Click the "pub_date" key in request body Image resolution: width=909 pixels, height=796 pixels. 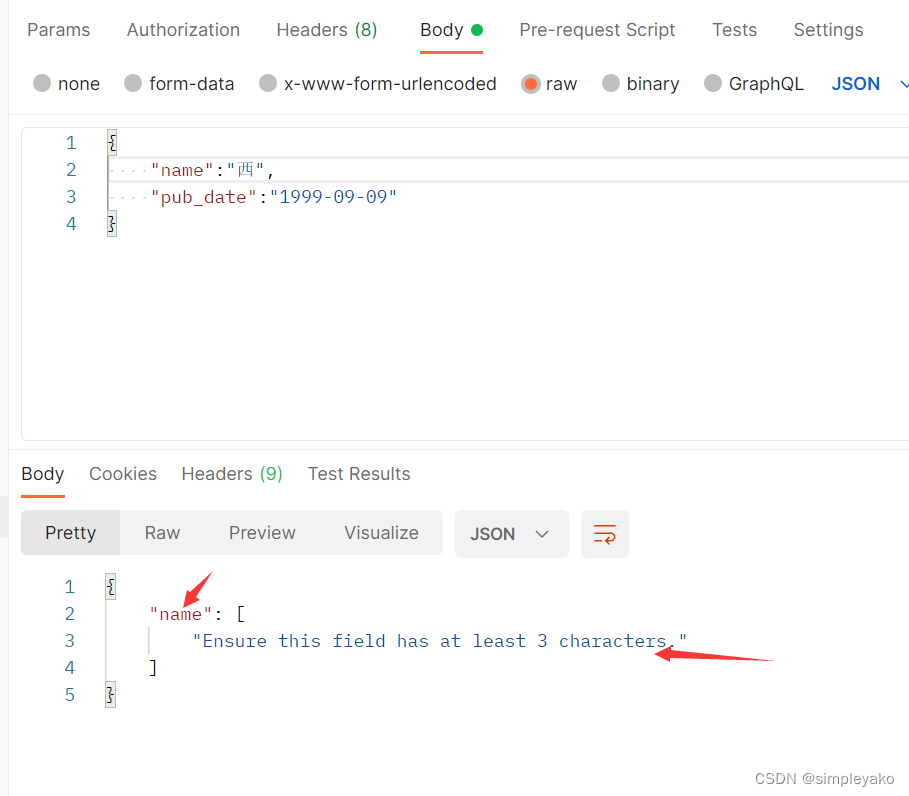(203, 197)
